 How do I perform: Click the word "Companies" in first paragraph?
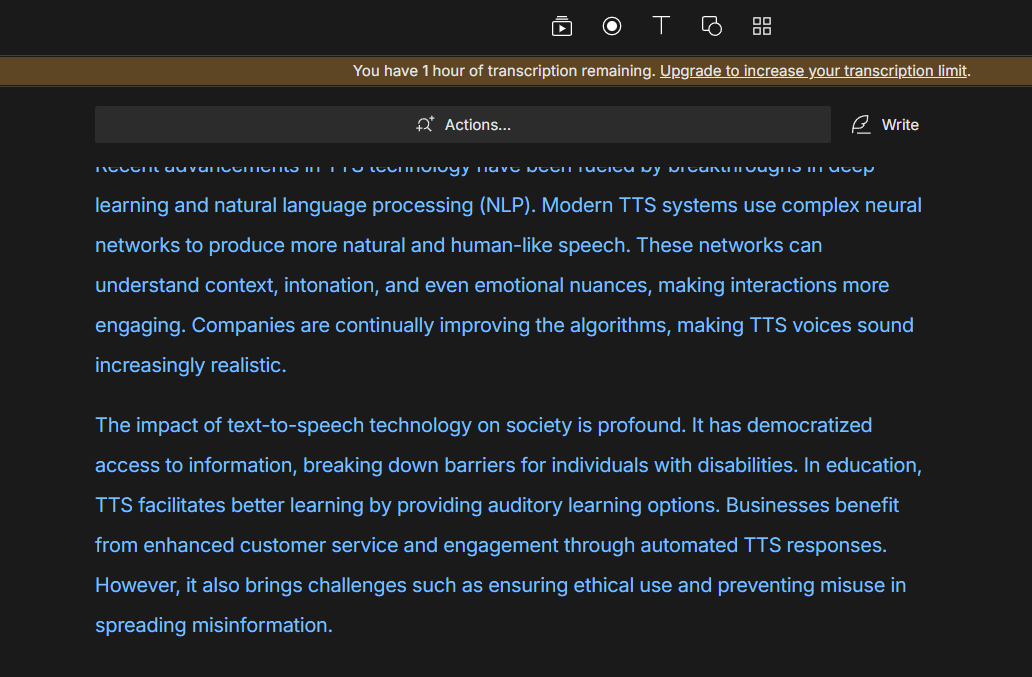click(236, 325)
